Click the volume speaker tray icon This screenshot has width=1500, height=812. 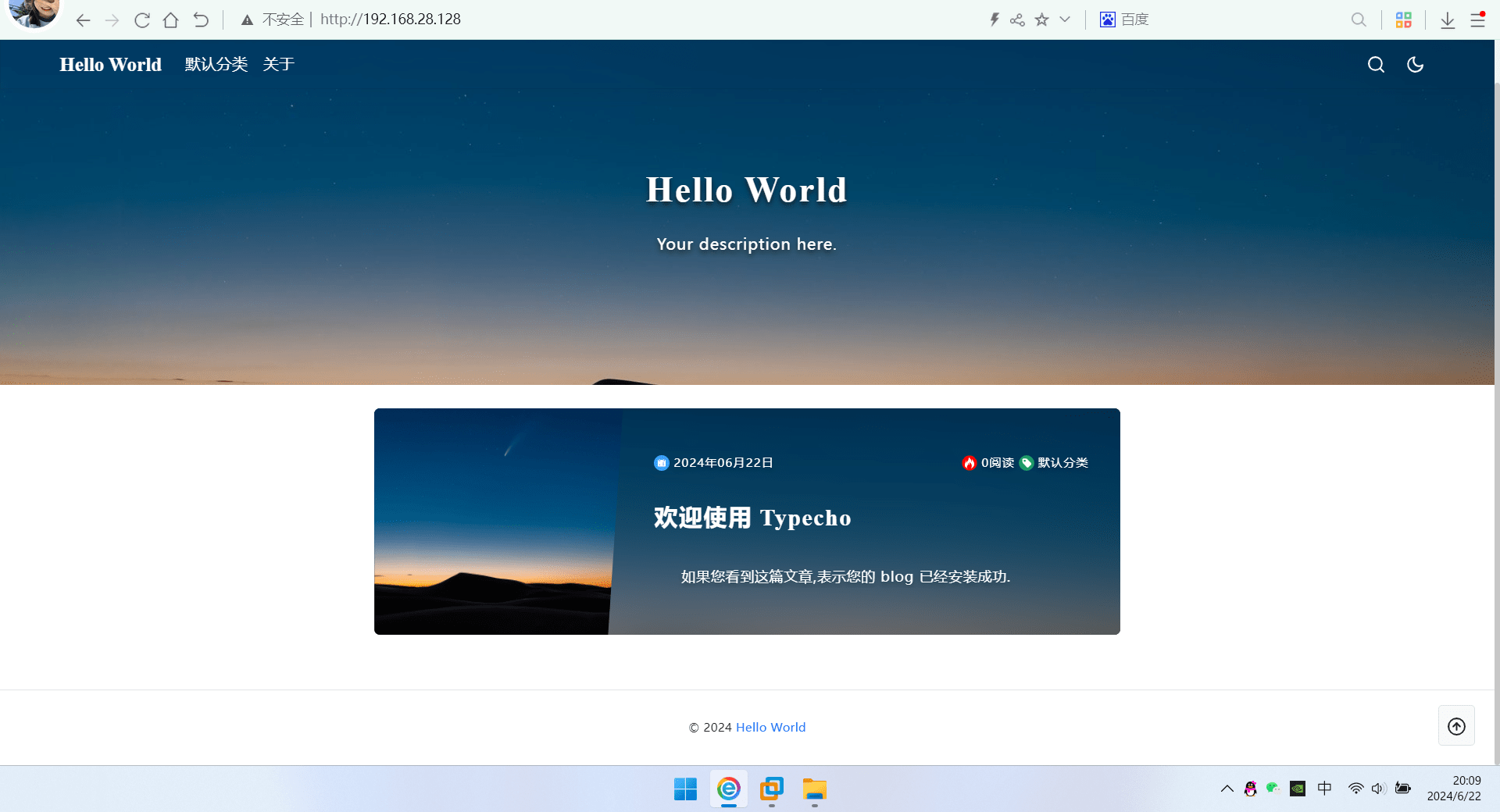coord(1378,789)
